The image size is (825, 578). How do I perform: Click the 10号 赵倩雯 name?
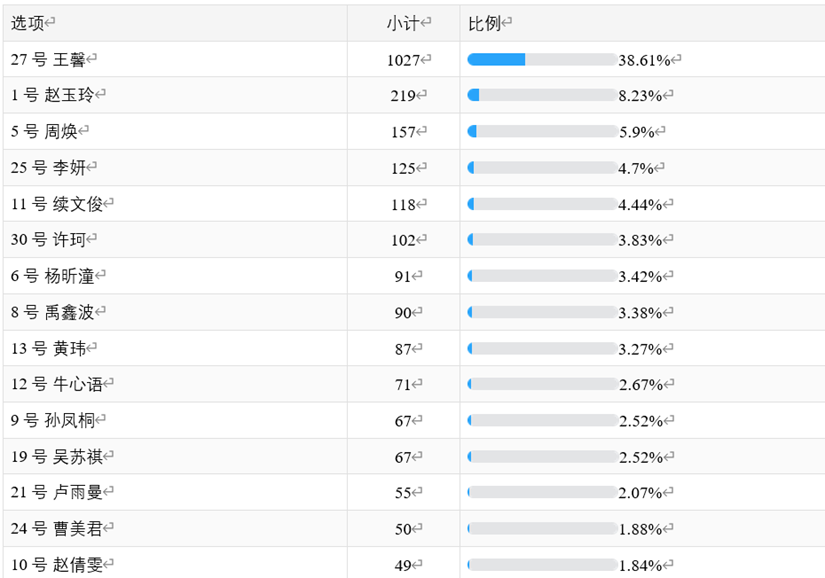click(x=60, y=565)
